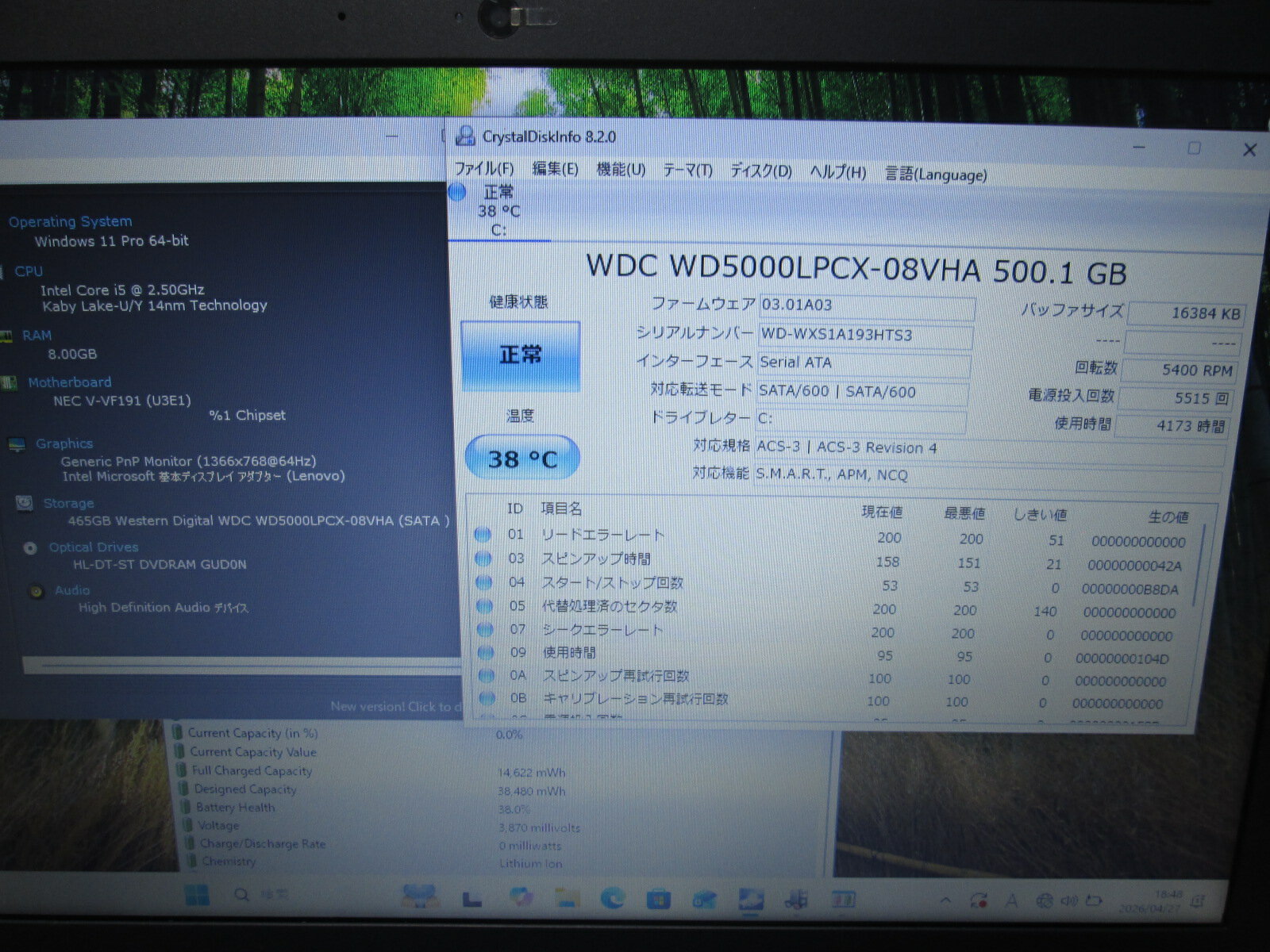1270x952 pixels.
Task: Click the firmware field 03.01A03
Action: (867, 306)
